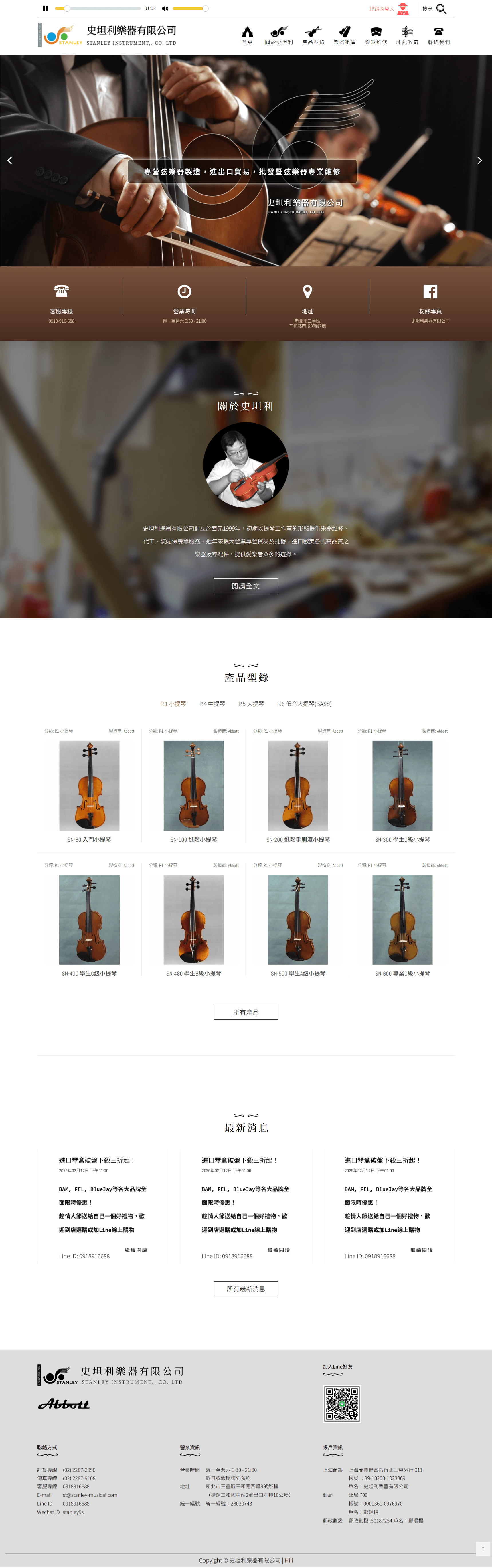492x1568 pixels.
Task: Open 產品型錄 violin menu icon
Action: point(313,32)
